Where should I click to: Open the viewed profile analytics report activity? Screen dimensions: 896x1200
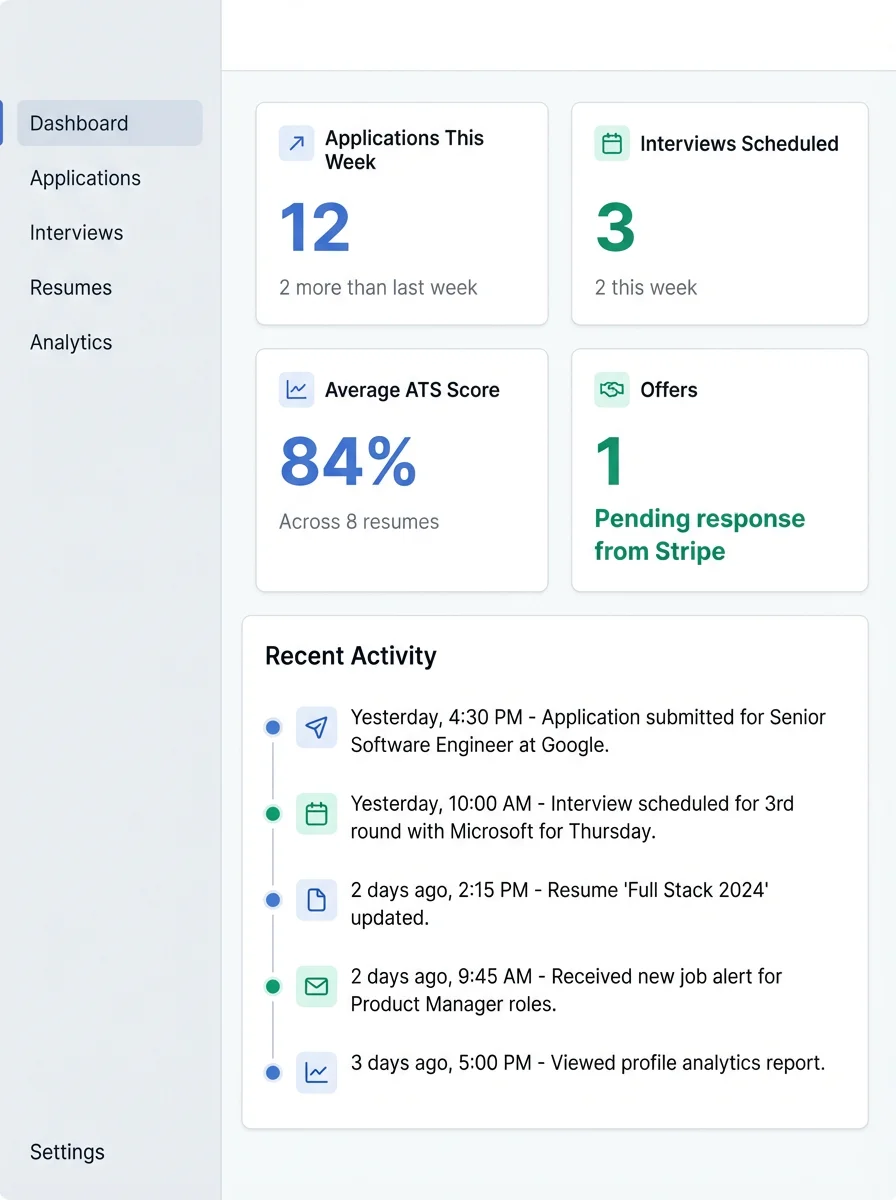point(588,1063)
